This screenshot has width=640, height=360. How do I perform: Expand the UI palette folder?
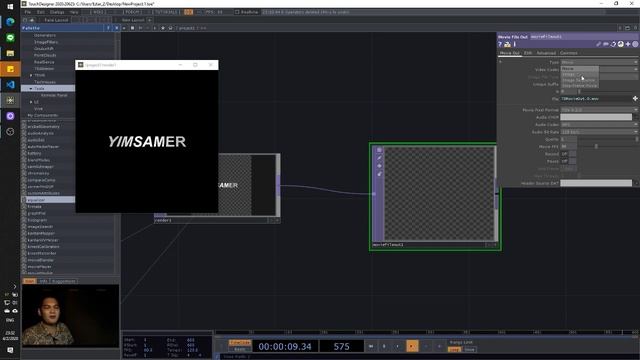tap(31, 102)
